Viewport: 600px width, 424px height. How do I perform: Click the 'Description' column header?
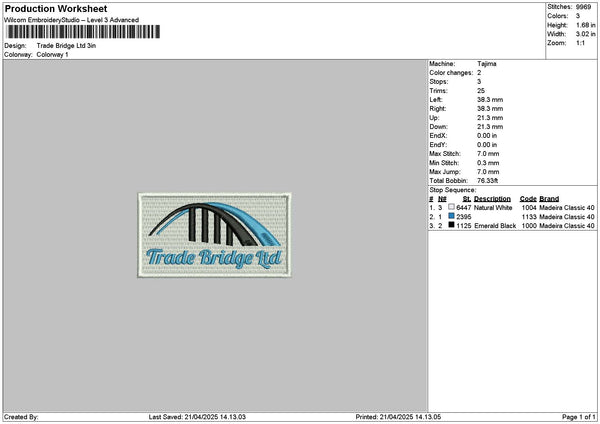(x=492, y=199)
